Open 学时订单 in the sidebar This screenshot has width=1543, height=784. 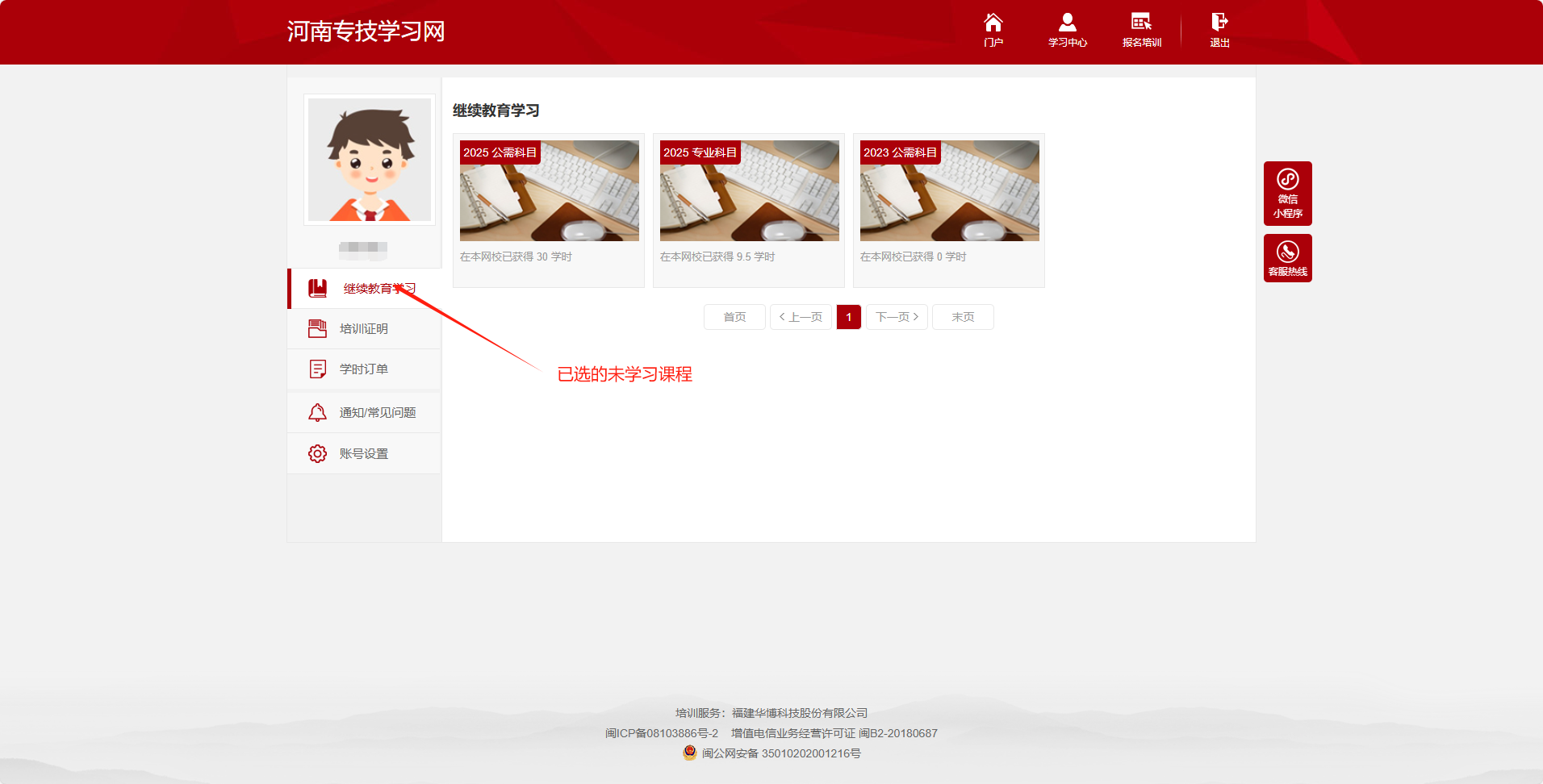click(x=364, y=369)
